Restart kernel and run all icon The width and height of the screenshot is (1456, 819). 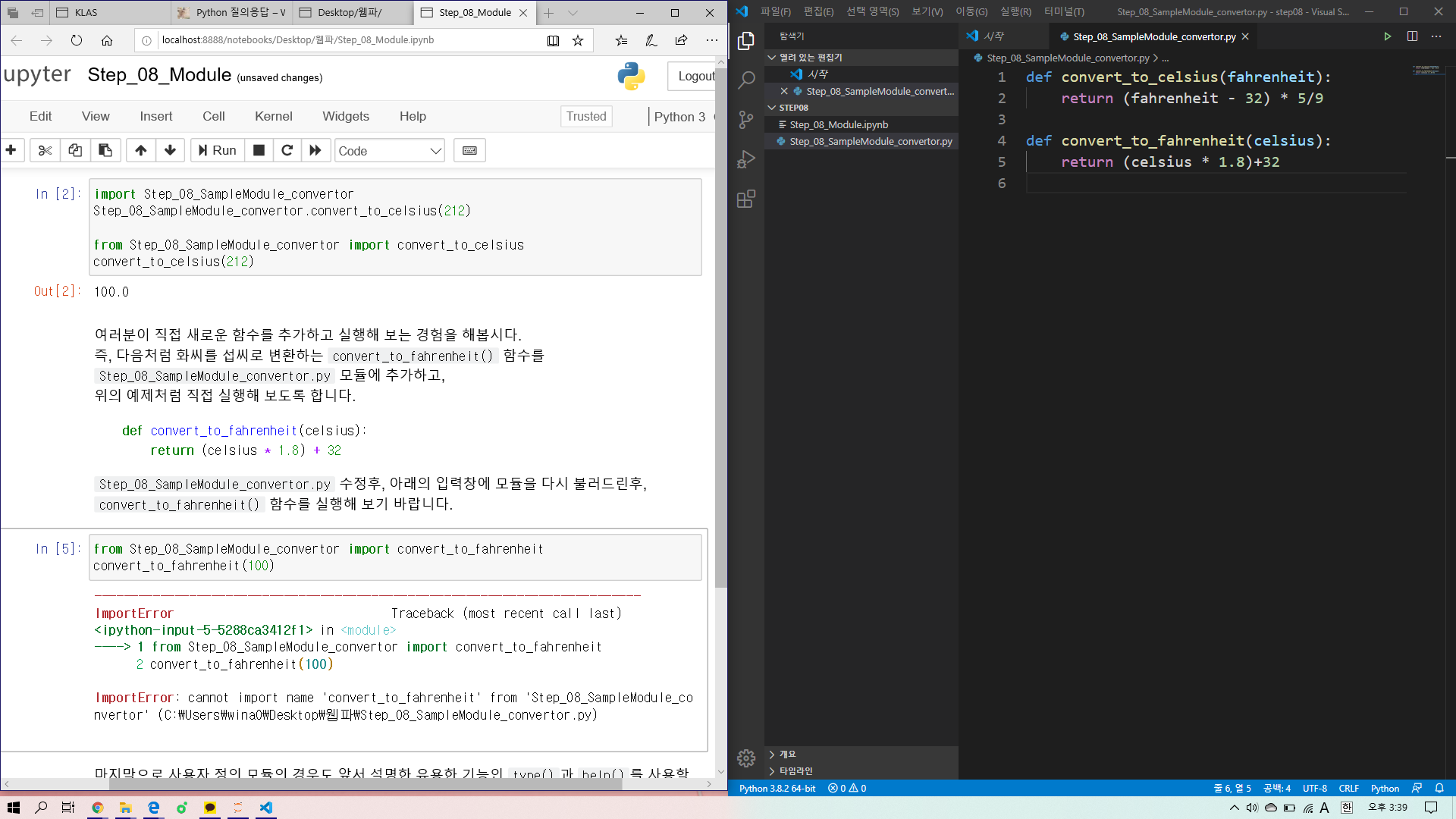pos(315,150)
